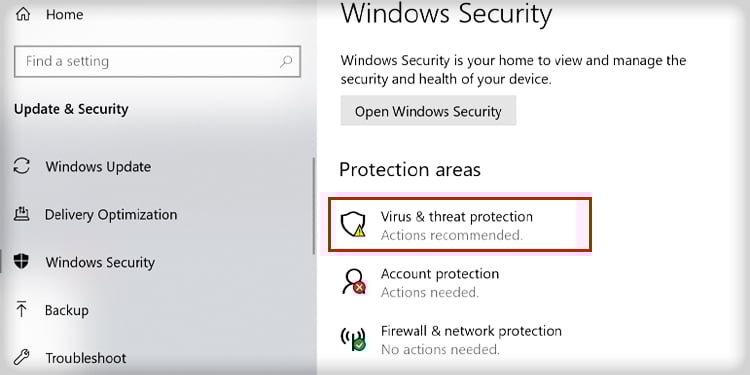750x375 pixels.
Task: Click the Firewall network antenna icon
Action: point(353,339)
